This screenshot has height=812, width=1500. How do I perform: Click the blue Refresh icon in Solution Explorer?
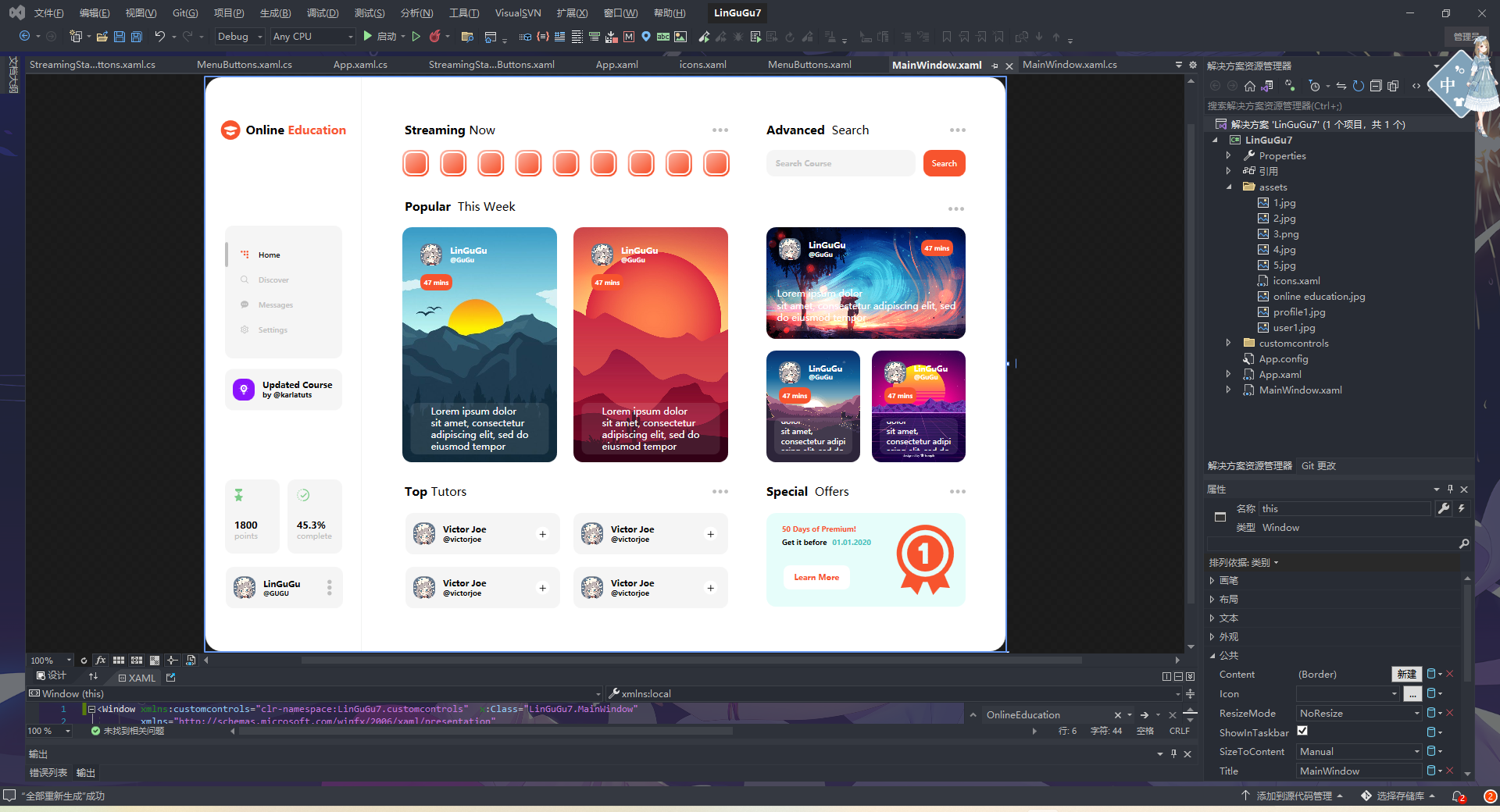(x=1359, y=86)
